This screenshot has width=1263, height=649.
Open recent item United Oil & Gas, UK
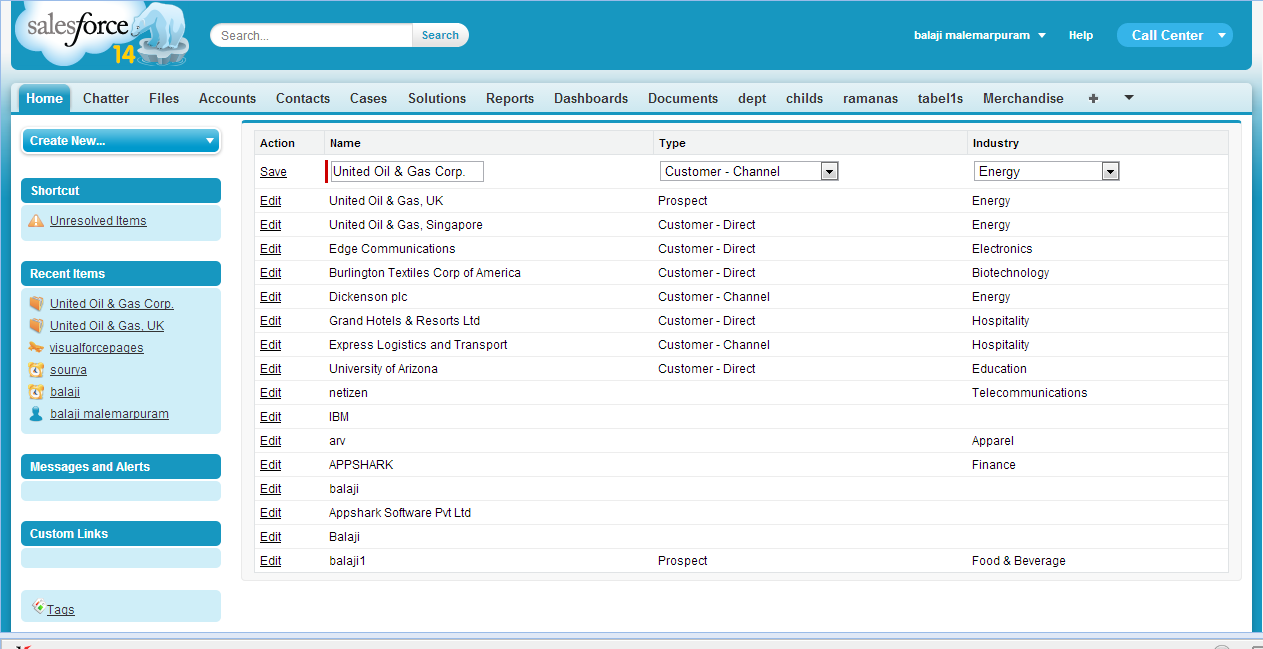pos(107,326)
